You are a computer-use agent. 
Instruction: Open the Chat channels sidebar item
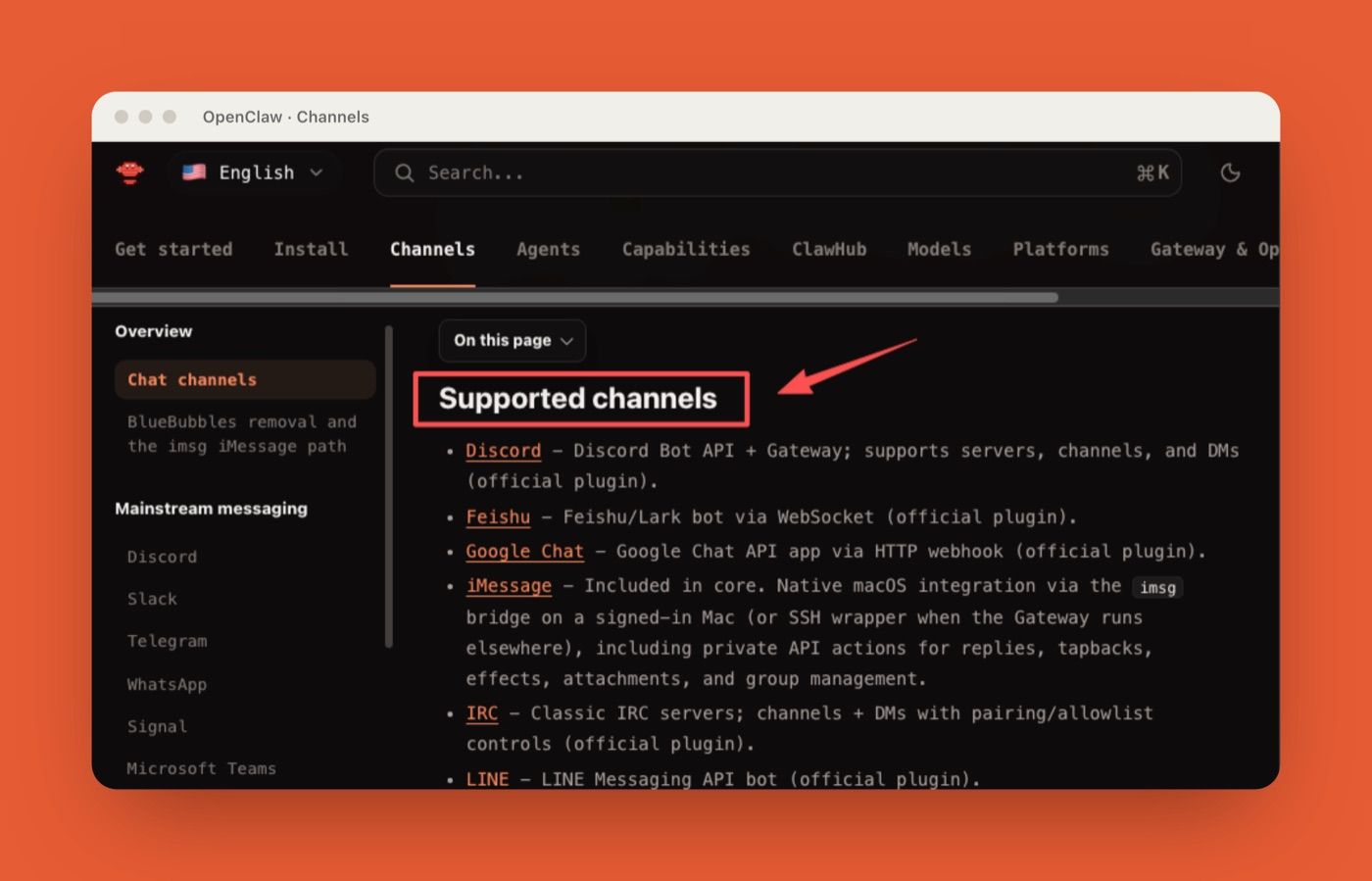[x=245, y=379]
